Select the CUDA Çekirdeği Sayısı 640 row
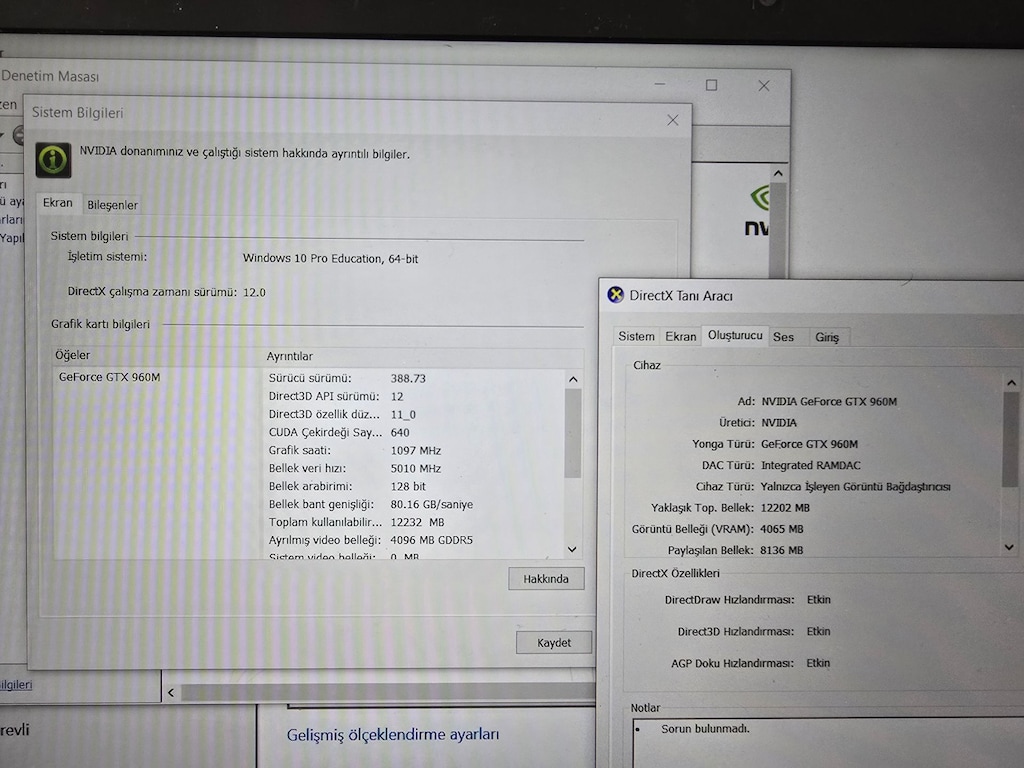The height and width of the screenshot is (768, 1024). (x=414, y=432)
